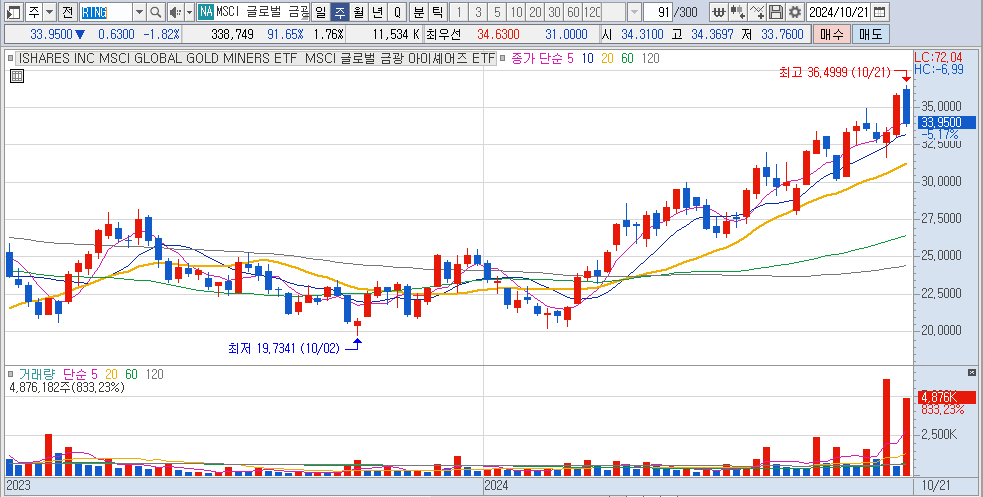The image size is (983, 497).
Task: Choose the 10 interval button
Action: point(516,11)
